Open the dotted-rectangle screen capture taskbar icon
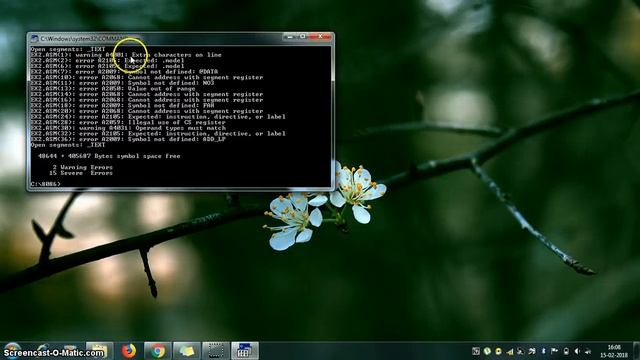 (216, 351)
